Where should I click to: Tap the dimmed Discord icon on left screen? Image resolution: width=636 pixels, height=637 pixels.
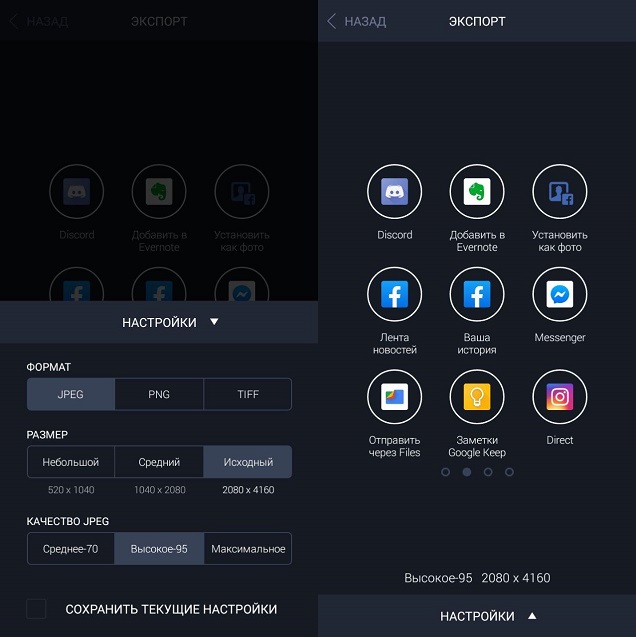point(76,191)
